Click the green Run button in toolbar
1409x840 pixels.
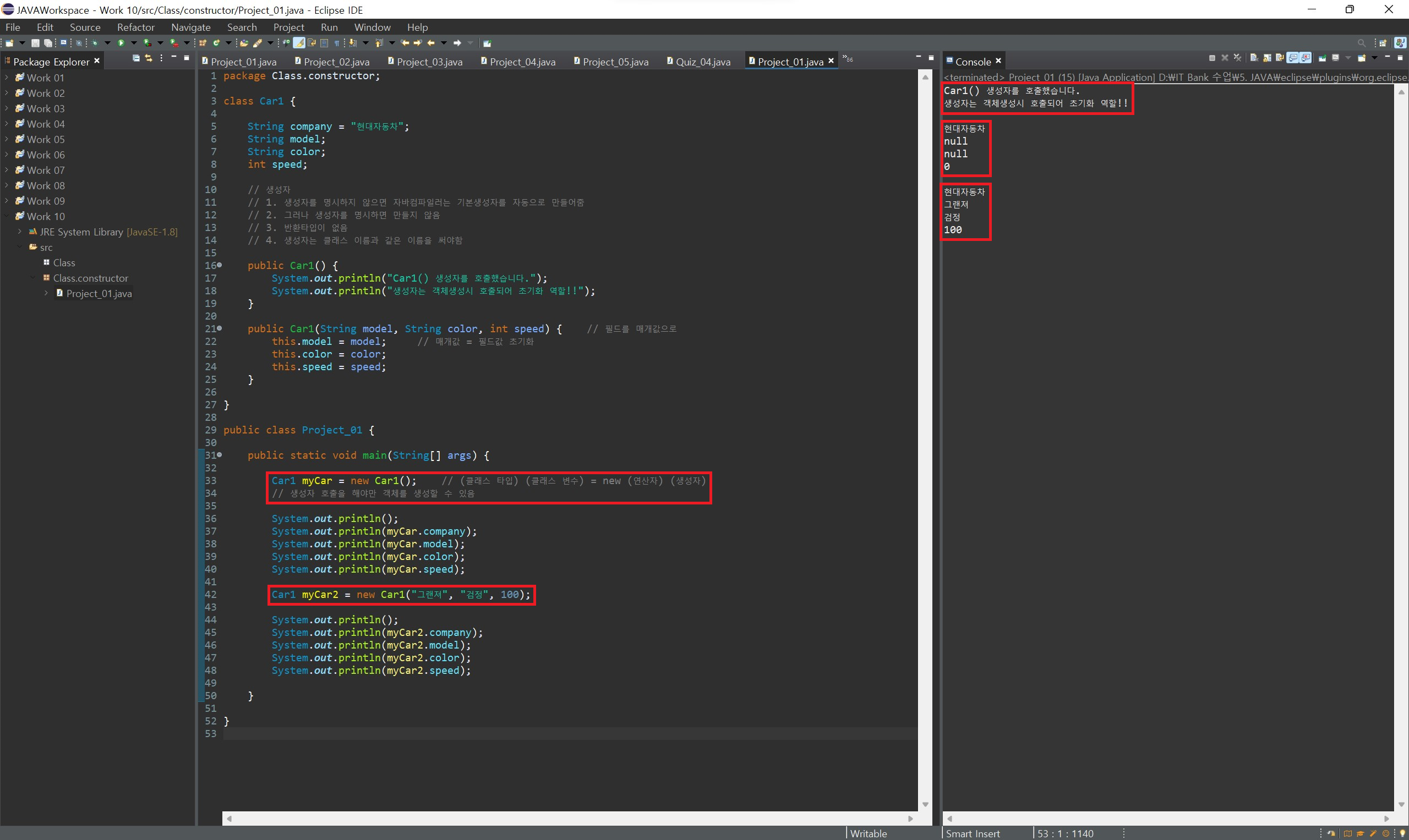tap(121, 43)
